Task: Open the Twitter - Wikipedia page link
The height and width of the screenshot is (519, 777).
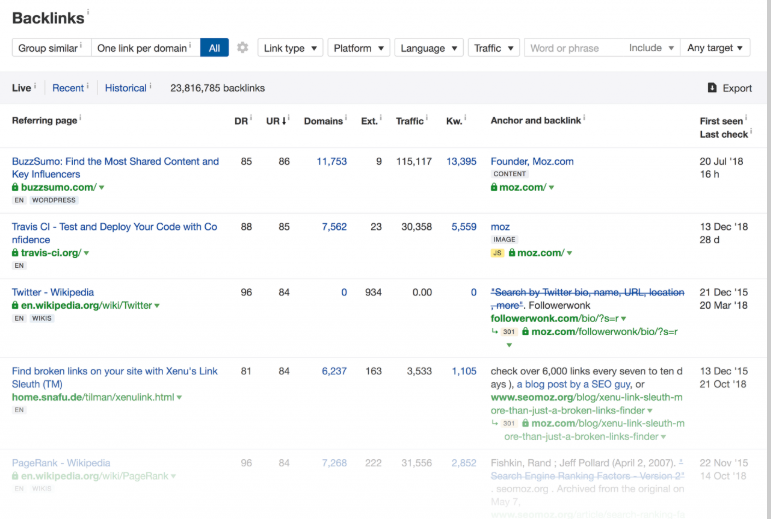Action: 53,292
